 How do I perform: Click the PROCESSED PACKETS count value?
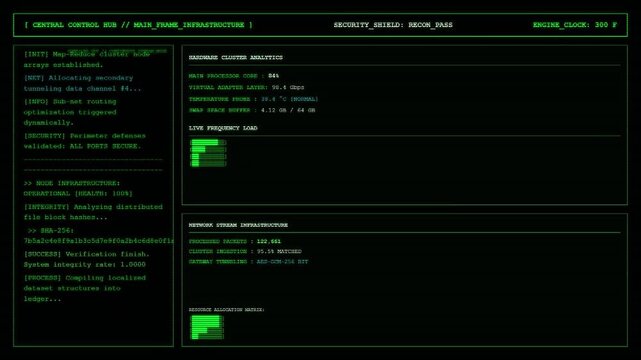(x=269, y=241)
